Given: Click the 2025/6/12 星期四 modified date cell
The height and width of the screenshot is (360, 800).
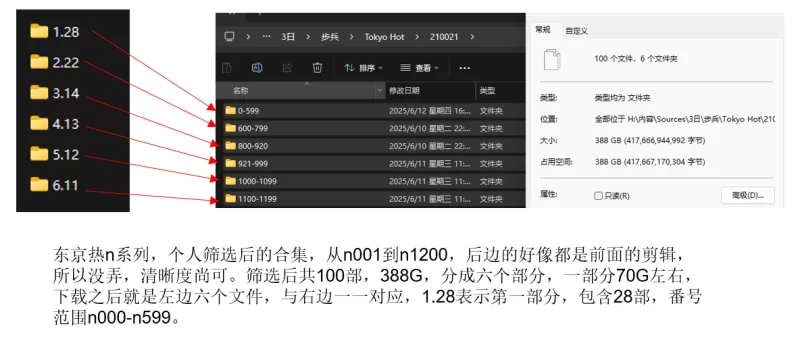Looking at the screenshot, I should tap(430, 111).
